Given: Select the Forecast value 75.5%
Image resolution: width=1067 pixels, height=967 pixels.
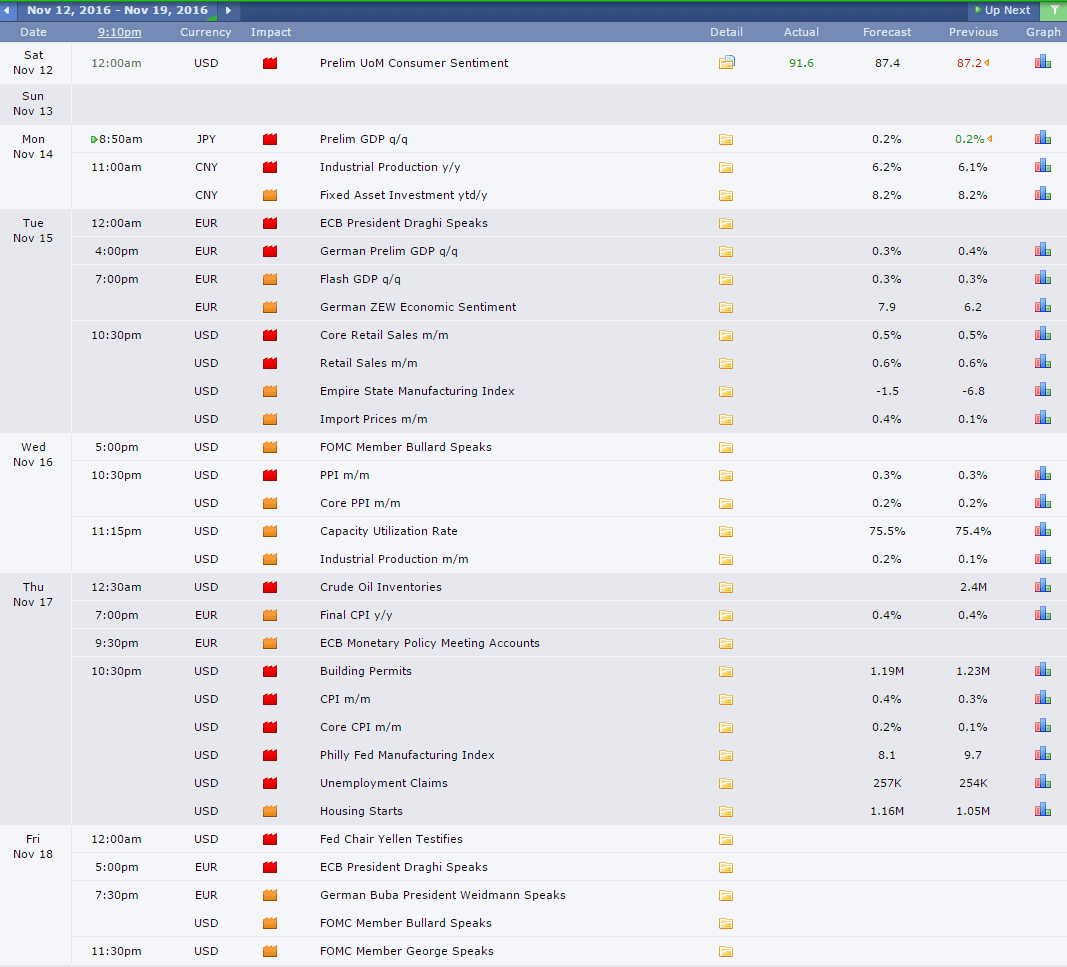Looking at the screenshot, I should [887, 531].
